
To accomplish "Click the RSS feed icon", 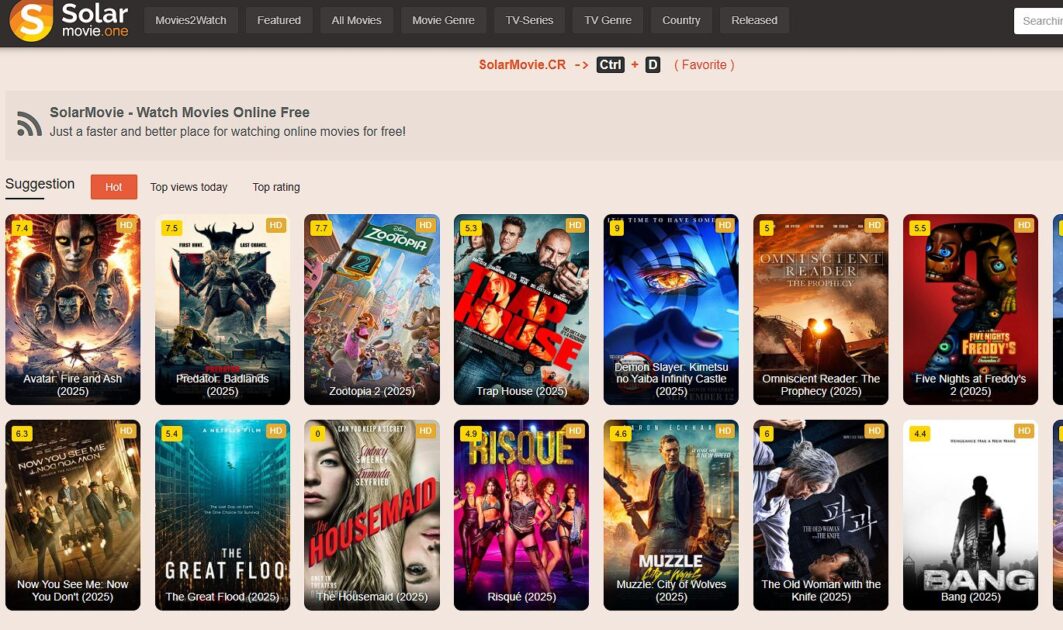I will point(29,124).
